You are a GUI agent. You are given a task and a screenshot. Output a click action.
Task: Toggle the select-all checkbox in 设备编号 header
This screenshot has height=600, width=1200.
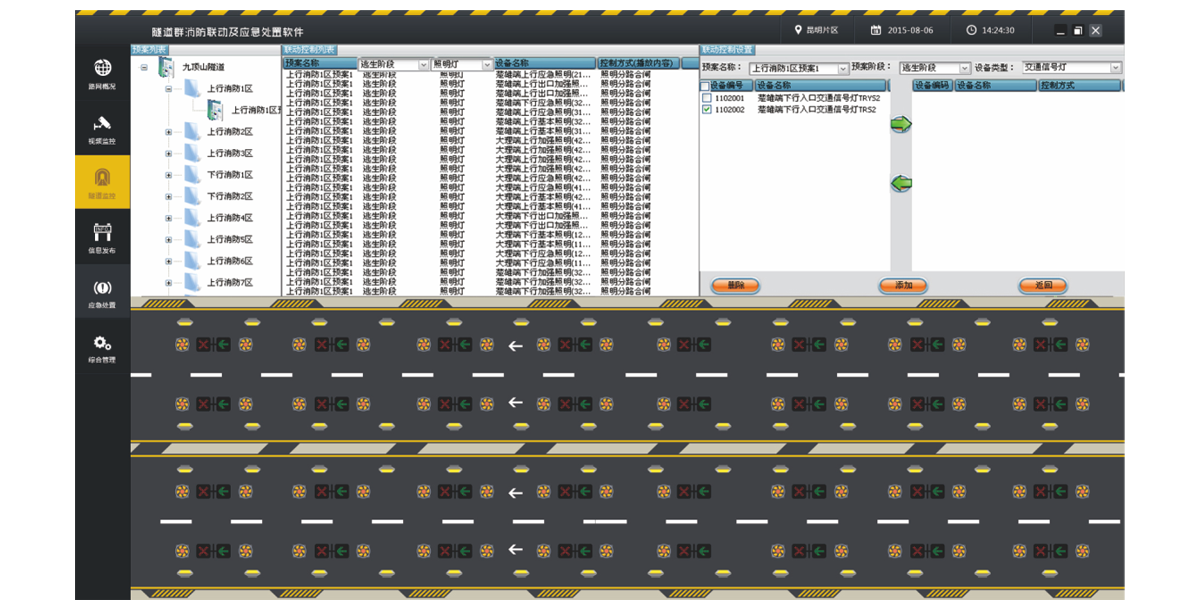point(705,86)
